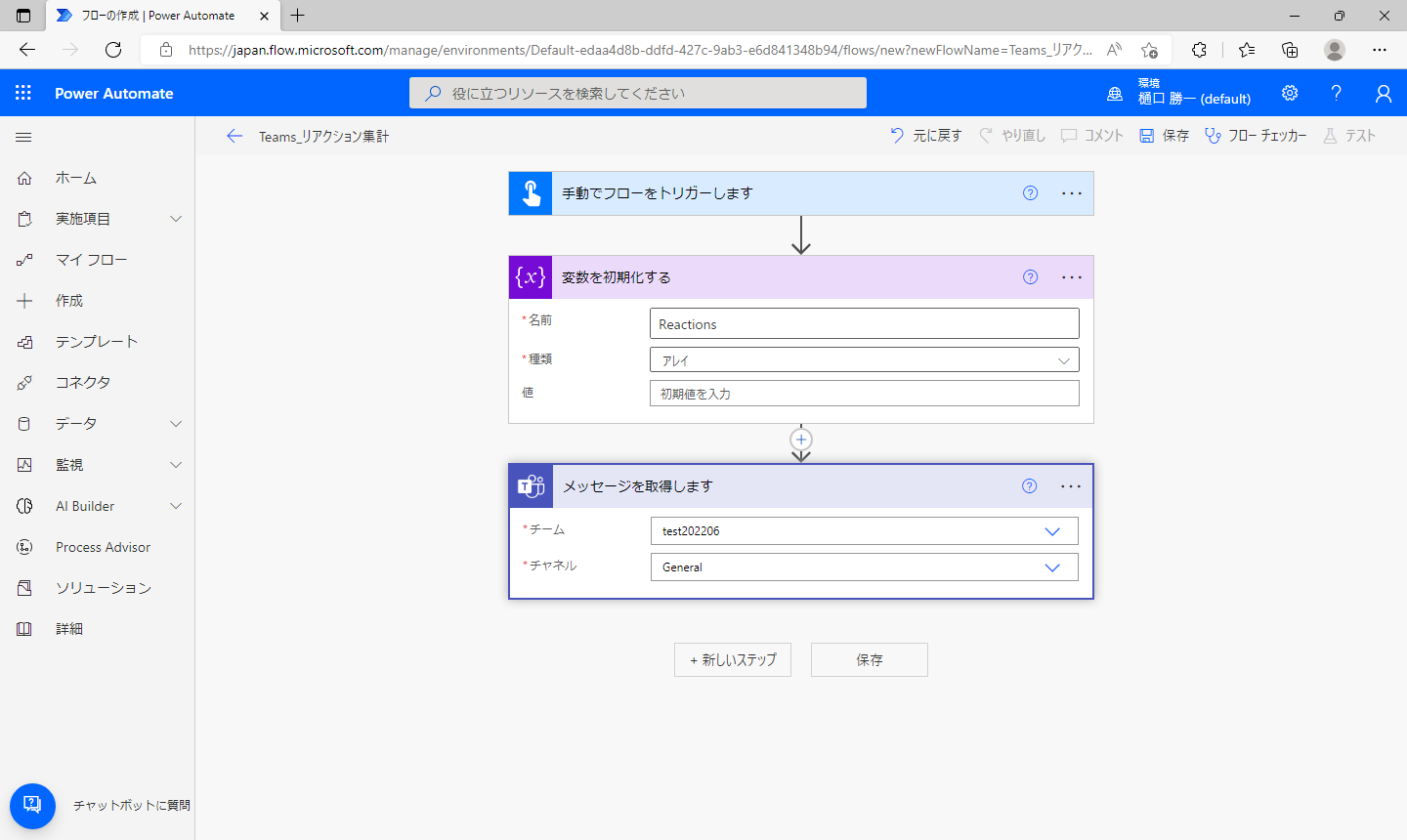The width and height of the screenshot is (1407, 840).
Task: Add page to favorites star icon
Action: coord(1149,50)
